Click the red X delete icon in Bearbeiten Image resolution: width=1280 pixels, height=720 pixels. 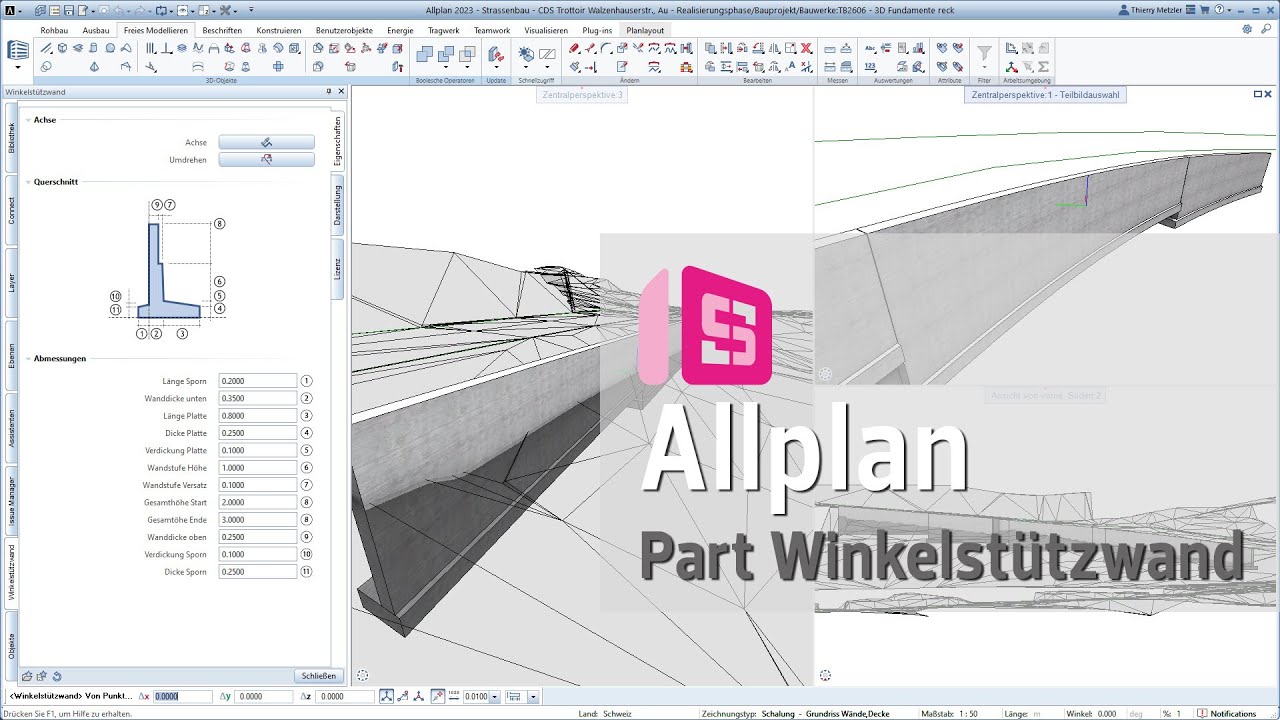tap(806, 48)
